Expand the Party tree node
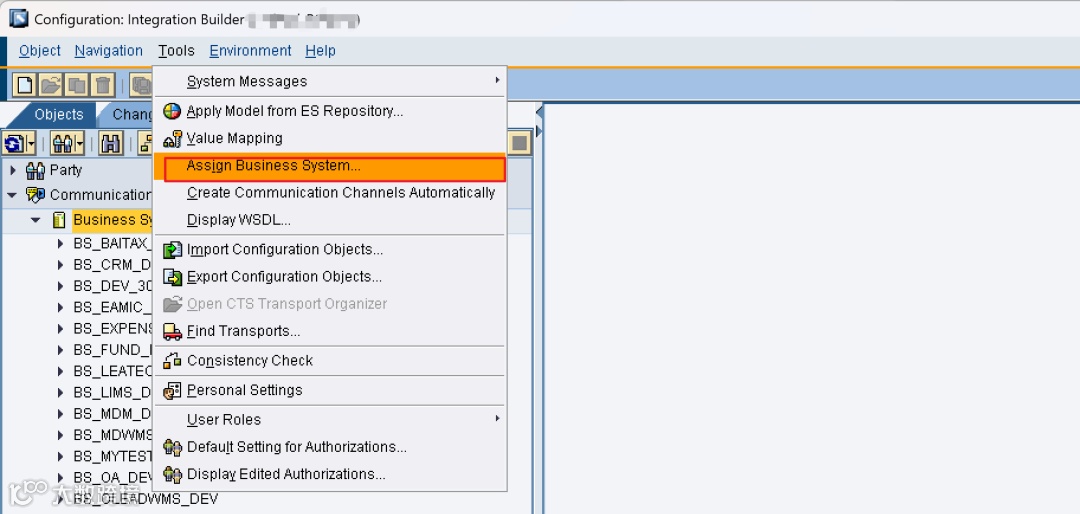Screen dimensions: 1080x514 coord(12,169)
